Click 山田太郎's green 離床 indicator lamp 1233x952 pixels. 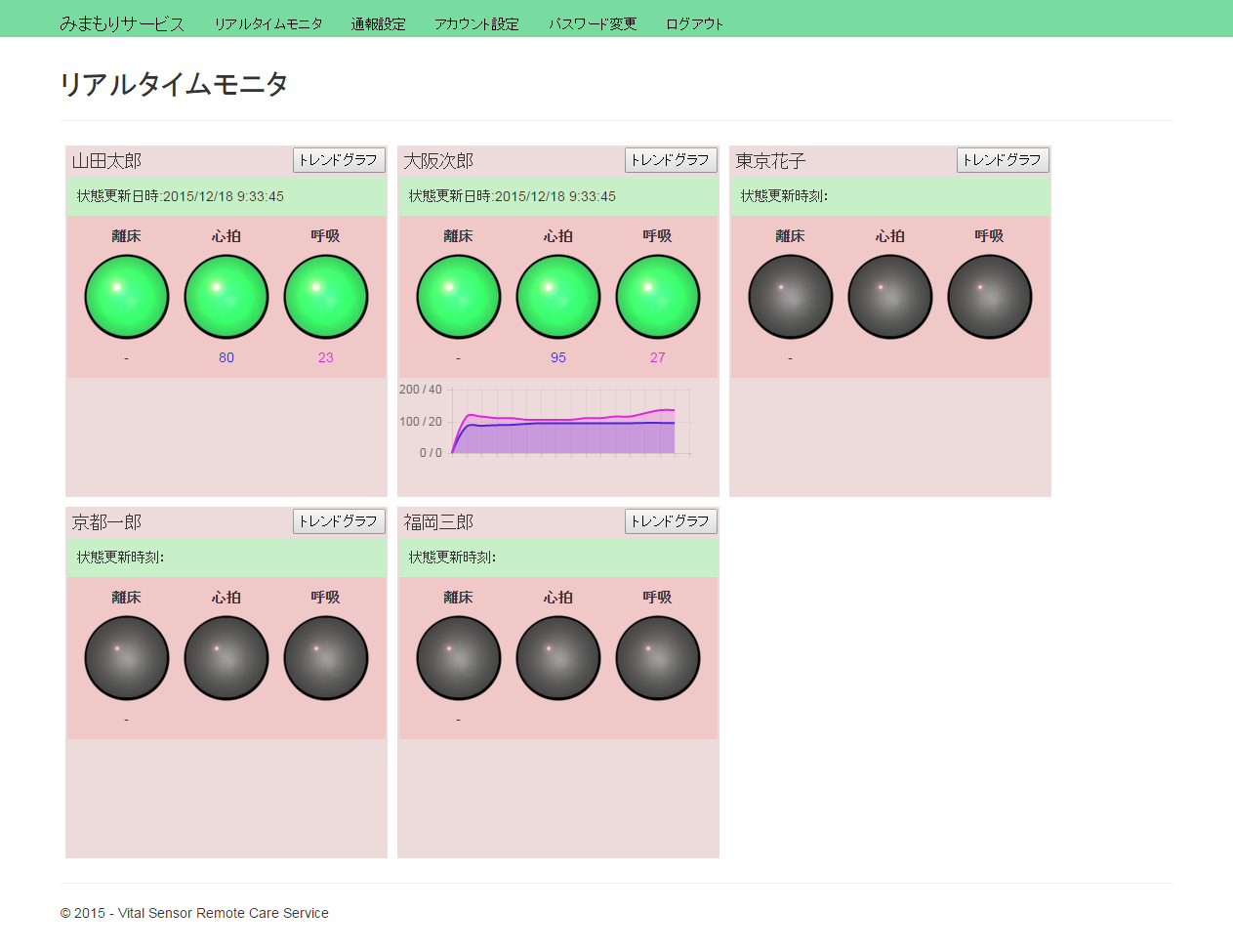127,297
